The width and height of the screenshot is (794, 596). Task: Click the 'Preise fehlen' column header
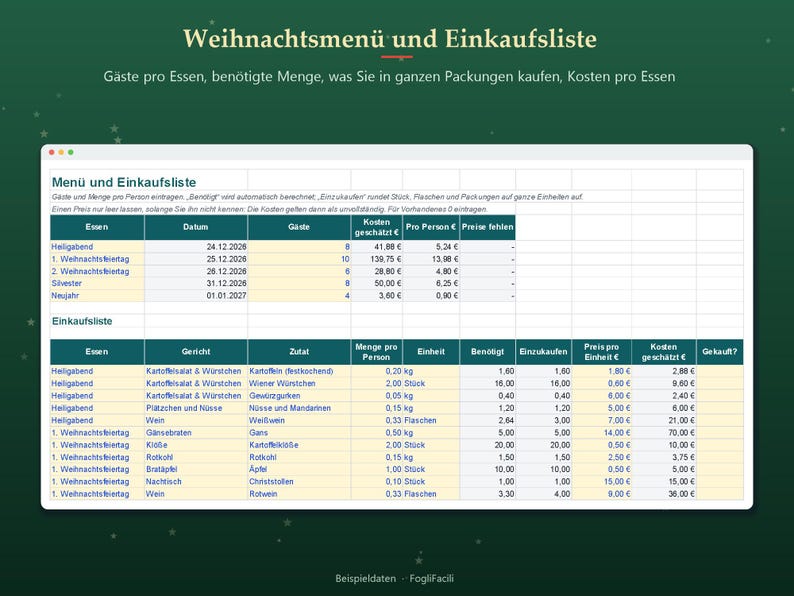point(488,227)
